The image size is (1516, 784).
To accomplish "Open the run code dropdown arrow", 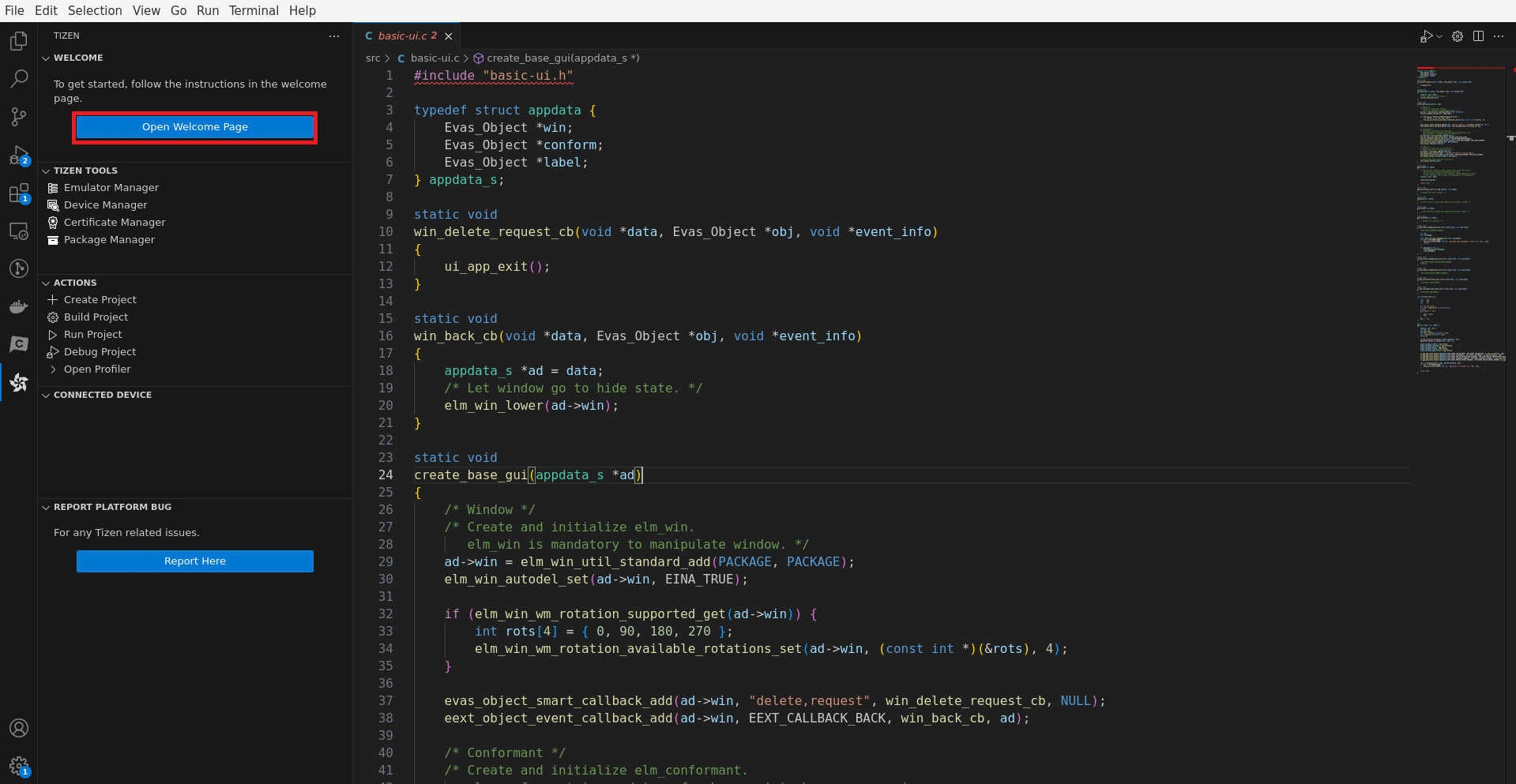I will (1439, 36).
